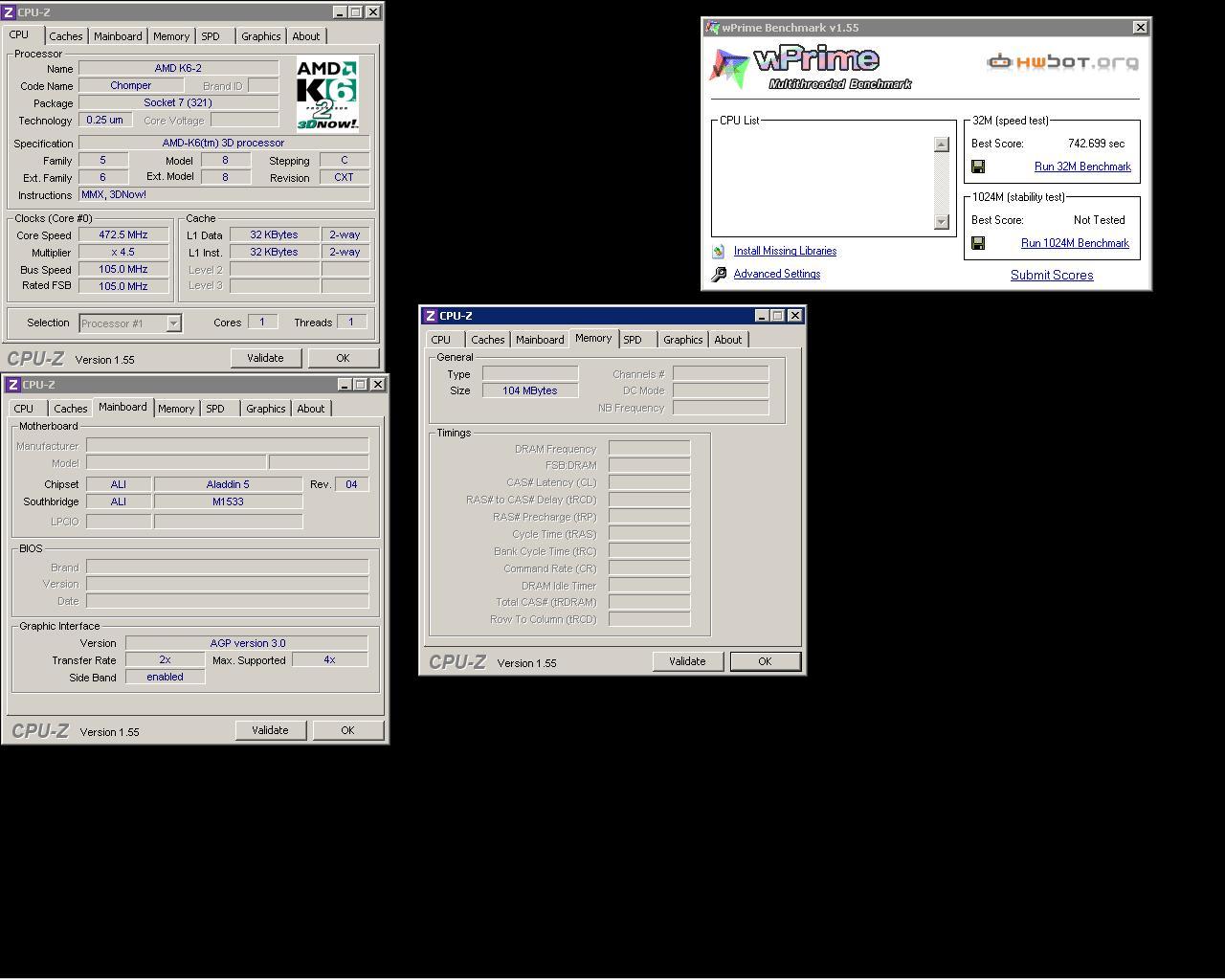Open Mainboard tab in top CPU-Z window
Image resolution: width=1225 pixels, height=980 pixels.
pos(118,36)
